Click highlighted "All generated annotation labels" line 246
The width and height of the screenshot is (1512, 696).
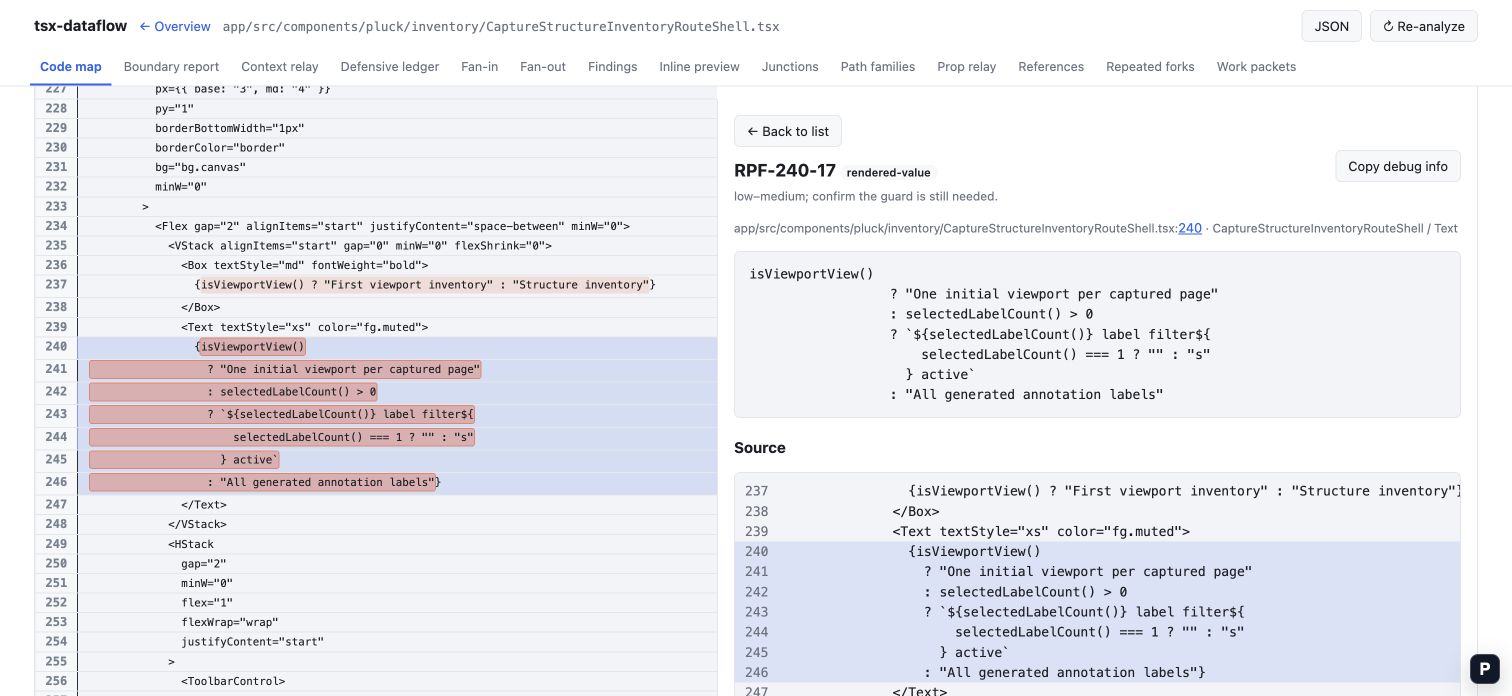pyautogui.click(x=263, y=482)
